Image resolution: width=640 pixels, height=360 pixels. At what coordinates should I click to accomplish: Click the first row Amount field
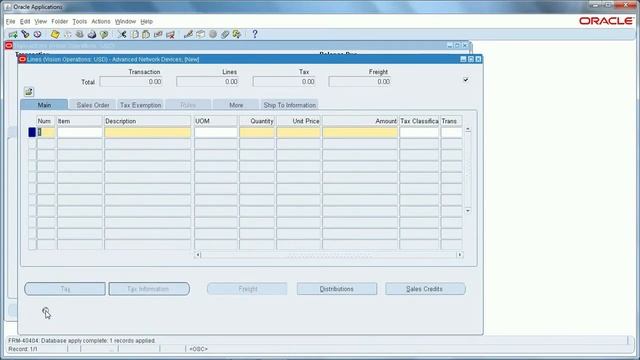[x=360, y=132]
